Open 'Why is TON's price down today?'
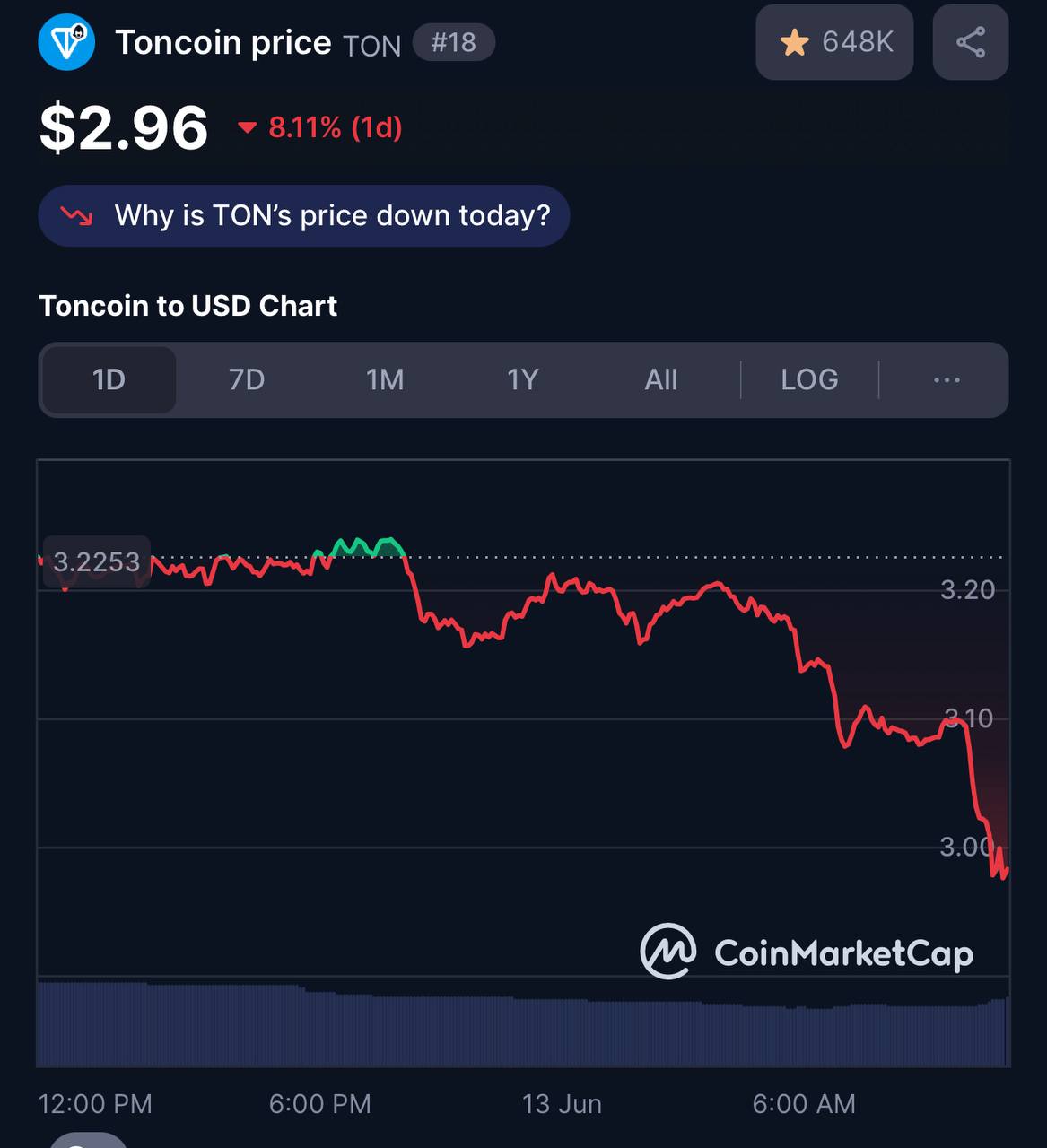1047x1148 pixels. [x=304, y=216]
